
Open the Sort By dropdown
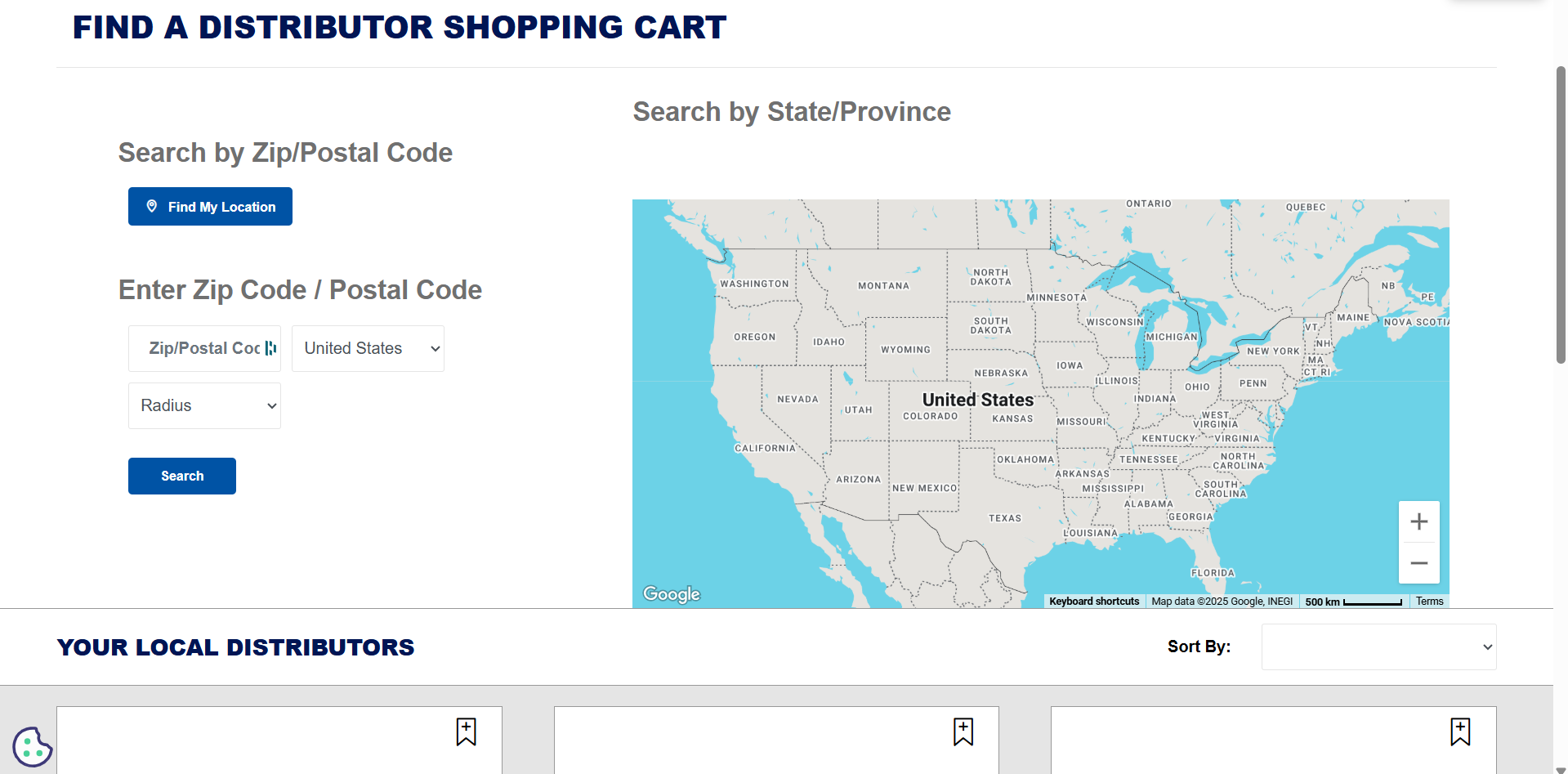[x=1378, y=646]
